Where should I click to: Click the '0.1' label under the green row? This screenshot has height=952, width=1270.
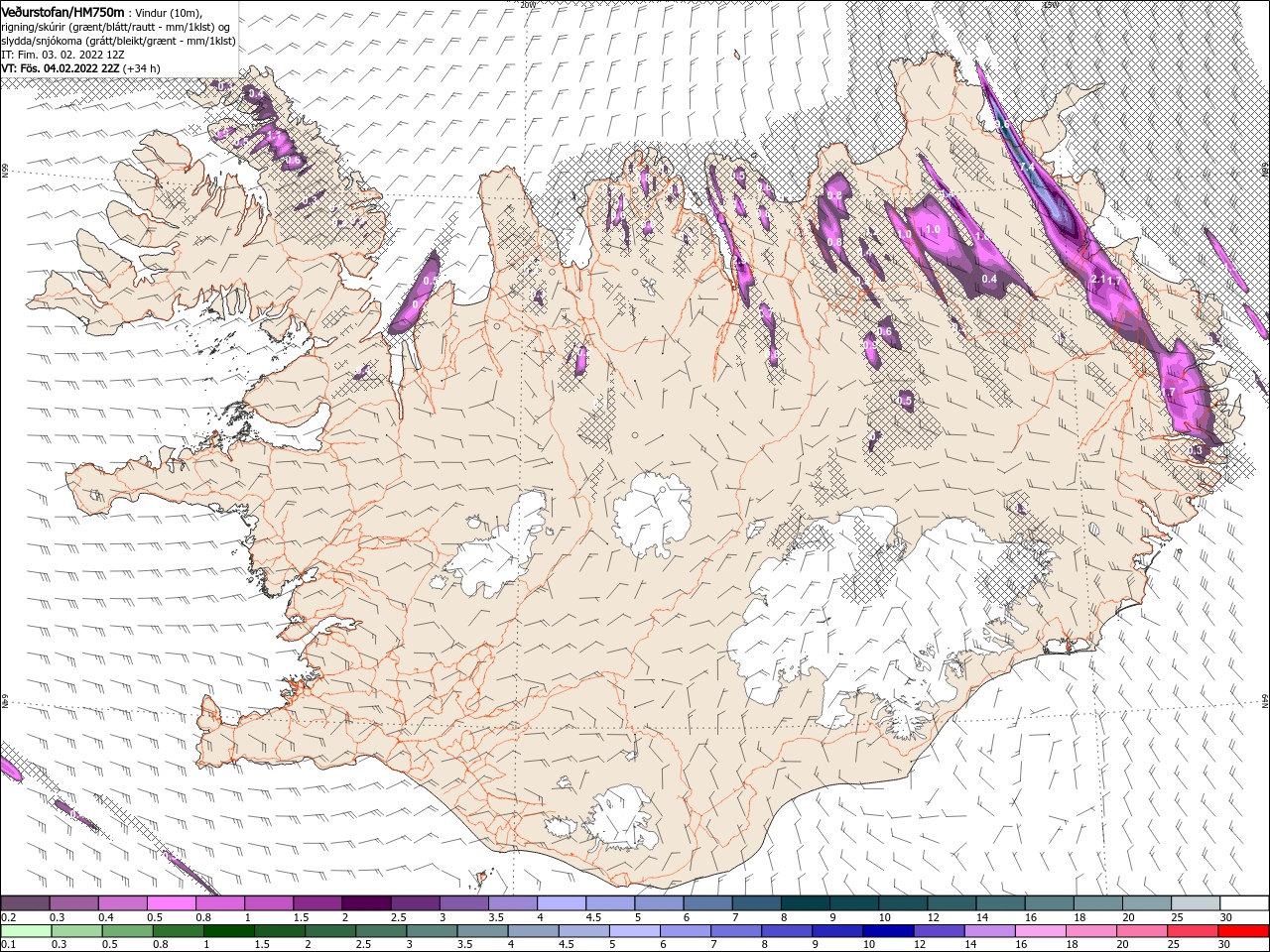pyautogui.click(x=7, y=944)
